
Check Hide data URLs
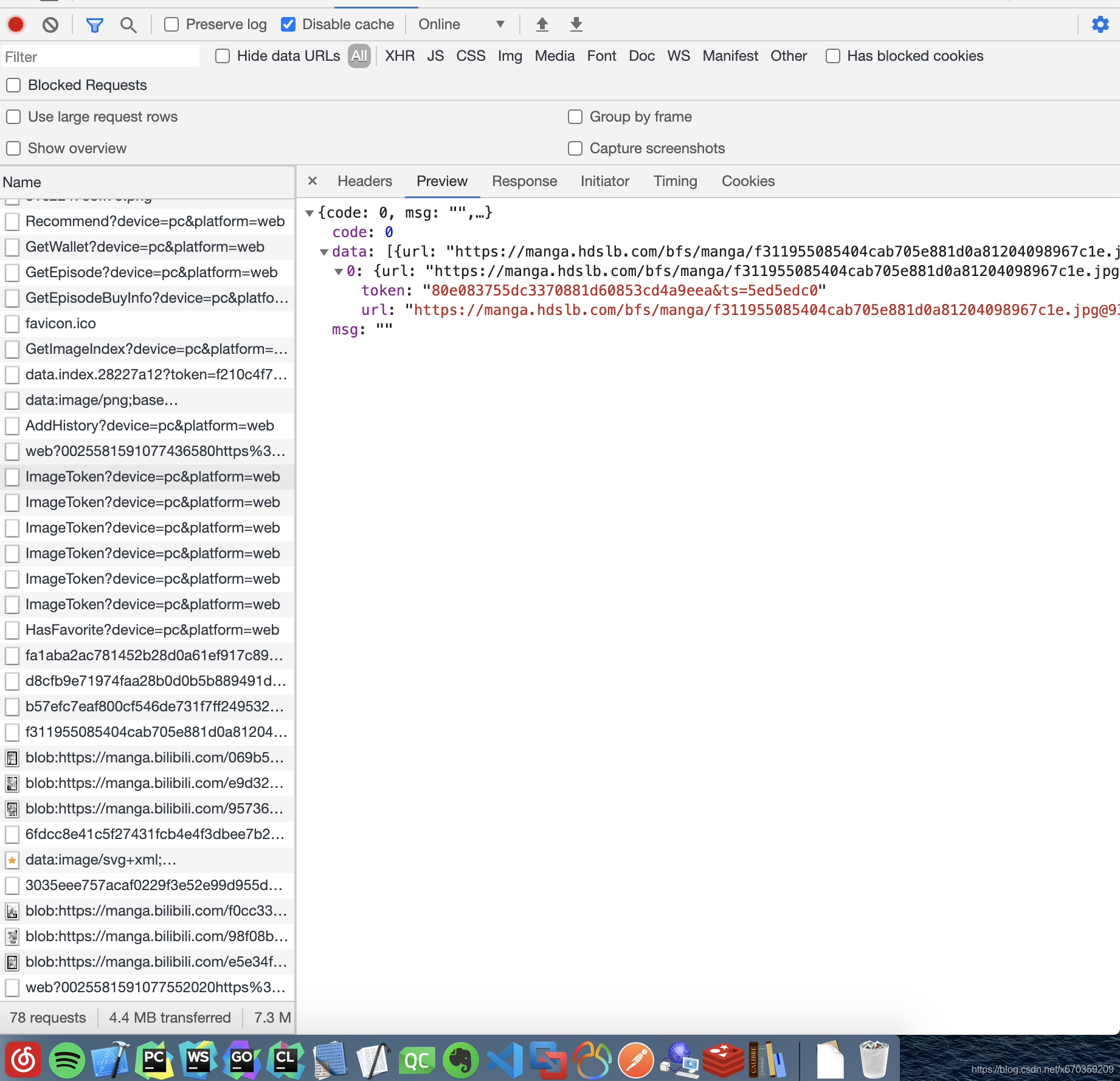pos(223,56)
